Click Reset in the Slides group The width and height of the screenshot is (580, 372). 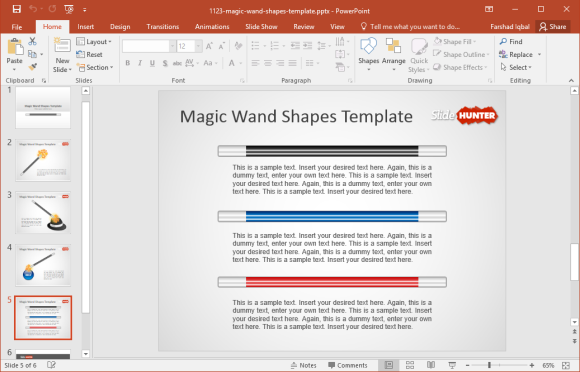click(x=90, y=54)
